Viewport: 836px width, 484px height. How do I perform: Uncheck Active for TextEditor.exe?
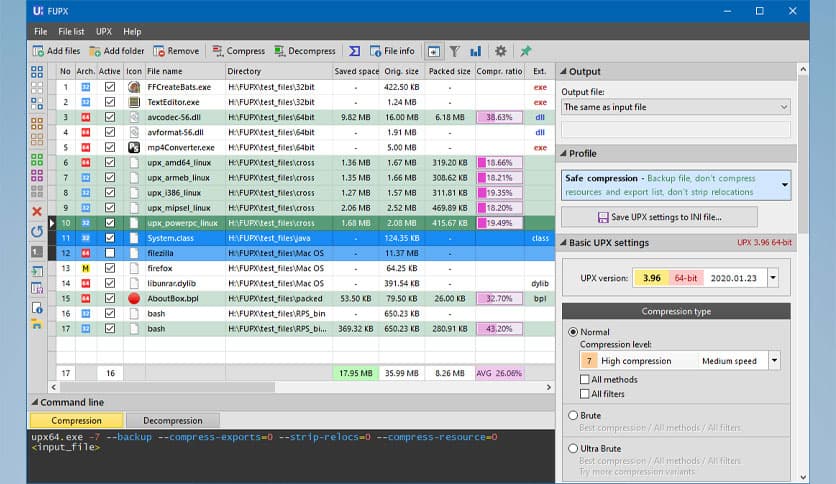pos(110,102)
